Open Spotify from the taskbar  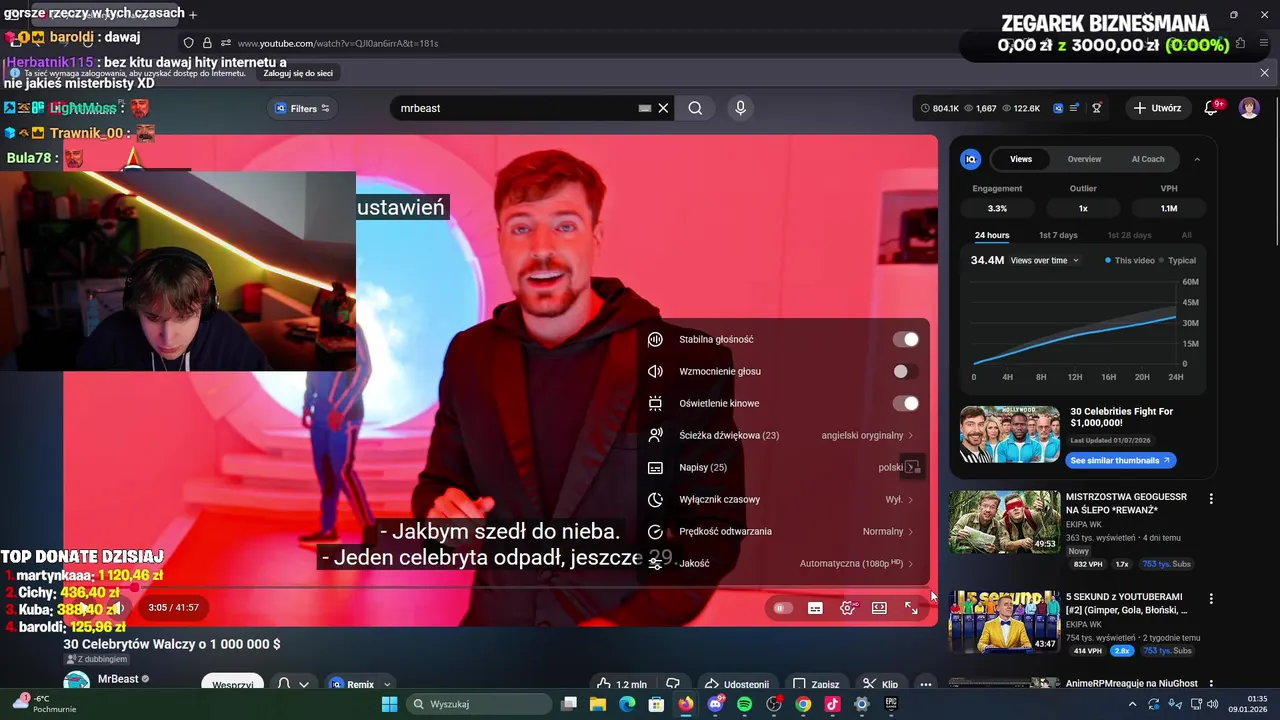click(744, 704)
